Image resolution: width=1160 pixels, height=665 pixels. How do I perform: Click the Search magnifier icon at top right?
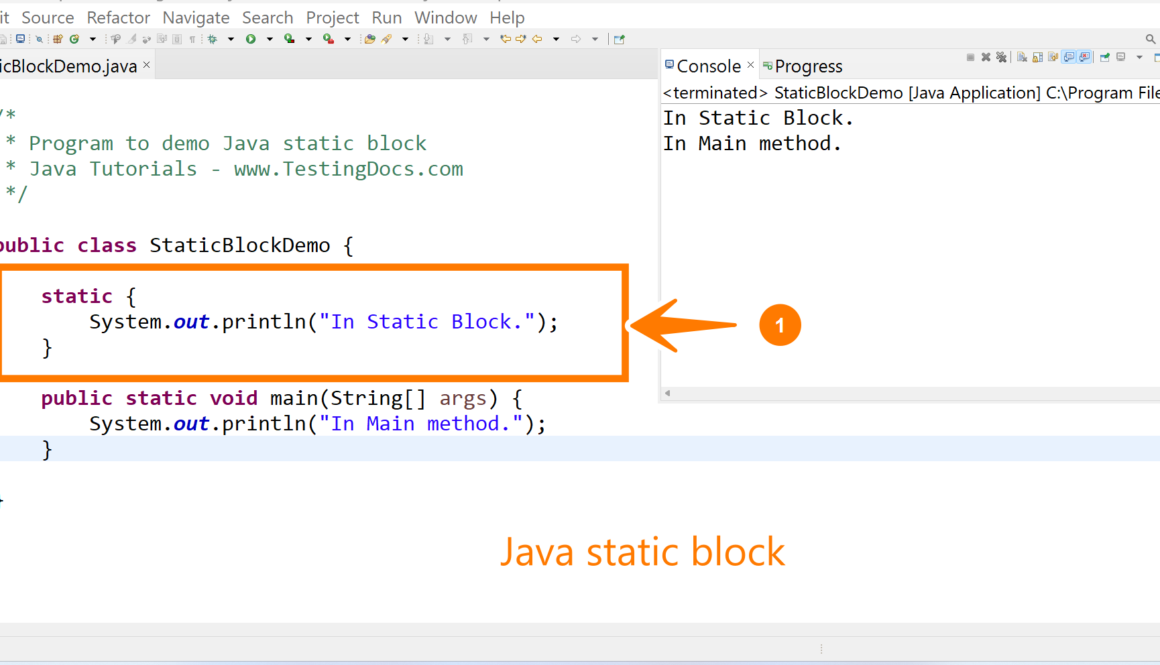pos(1150,39)
